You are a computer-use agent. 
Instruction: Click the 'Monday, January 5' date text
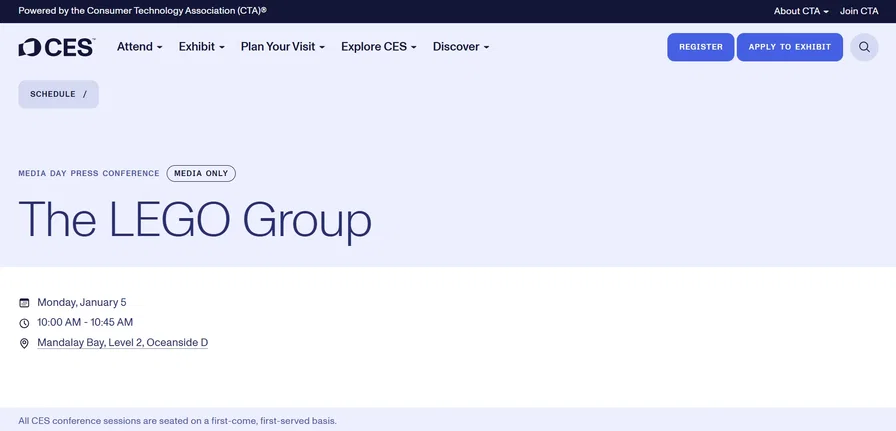pyautogui.click(x=82, y=302)
